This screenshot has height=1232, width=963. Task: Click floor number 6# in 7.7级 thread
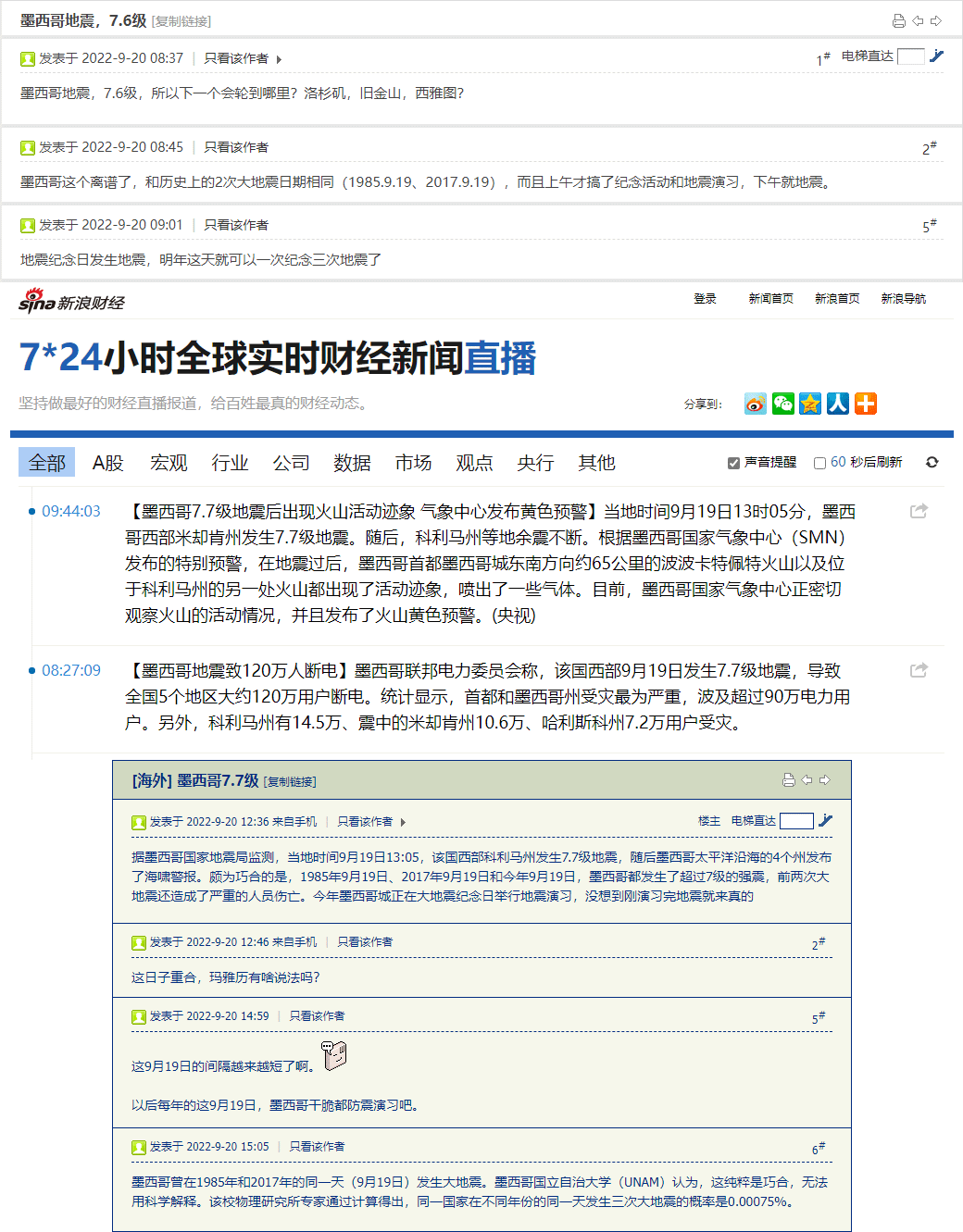point(819,1149)
